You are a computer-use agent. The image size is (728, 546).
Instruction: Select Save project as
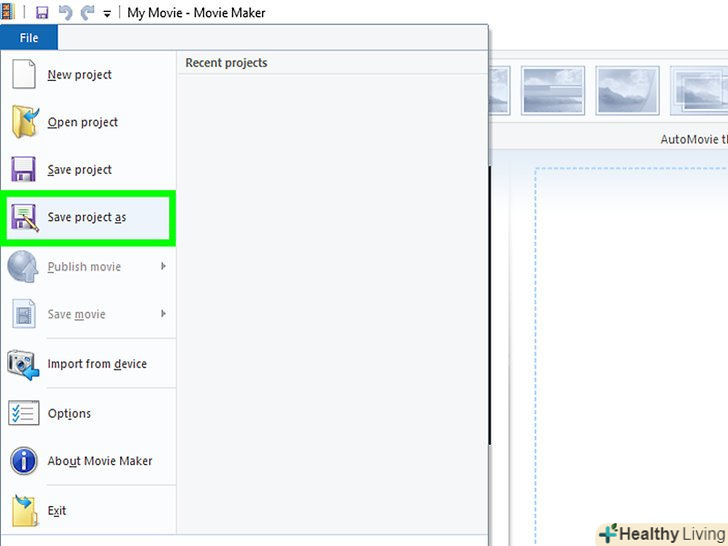[88, 218]
